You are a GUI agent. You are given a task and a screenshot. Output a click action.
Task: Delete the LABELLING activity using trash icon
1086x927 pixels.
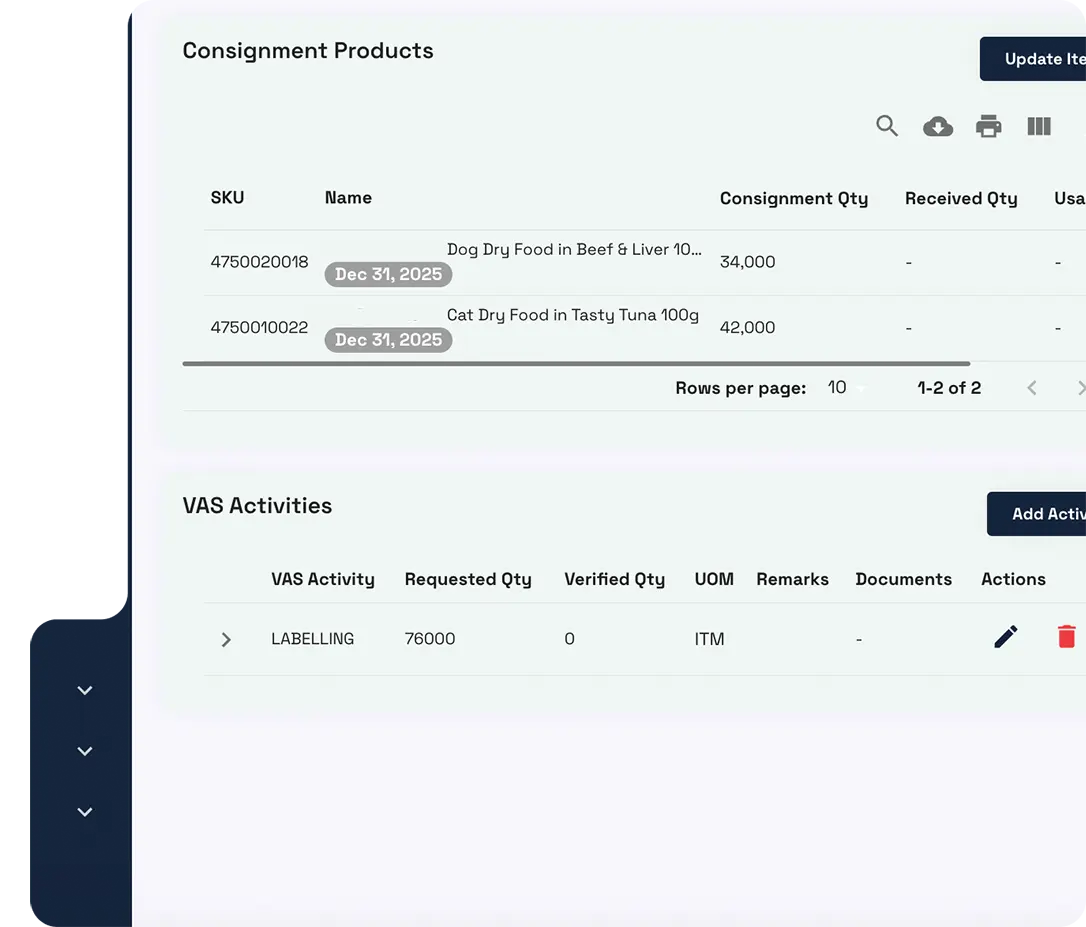click(x=1067, y=636)
